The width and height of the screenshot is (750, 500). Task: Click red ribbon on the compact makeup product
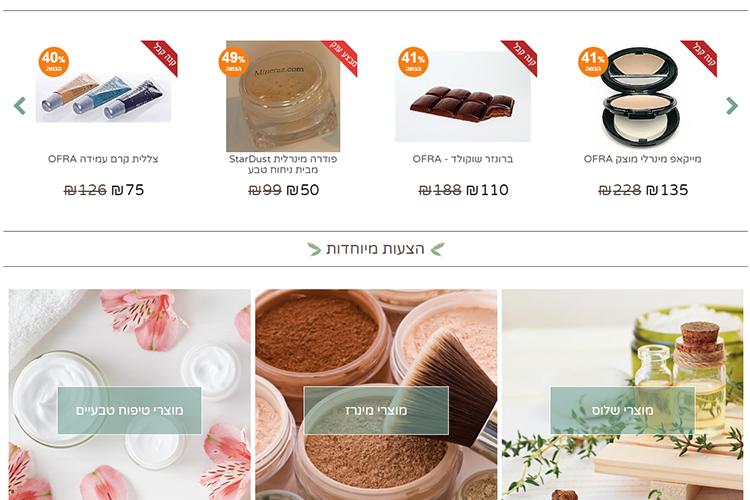pyautogui.click(x=700, y=56)
